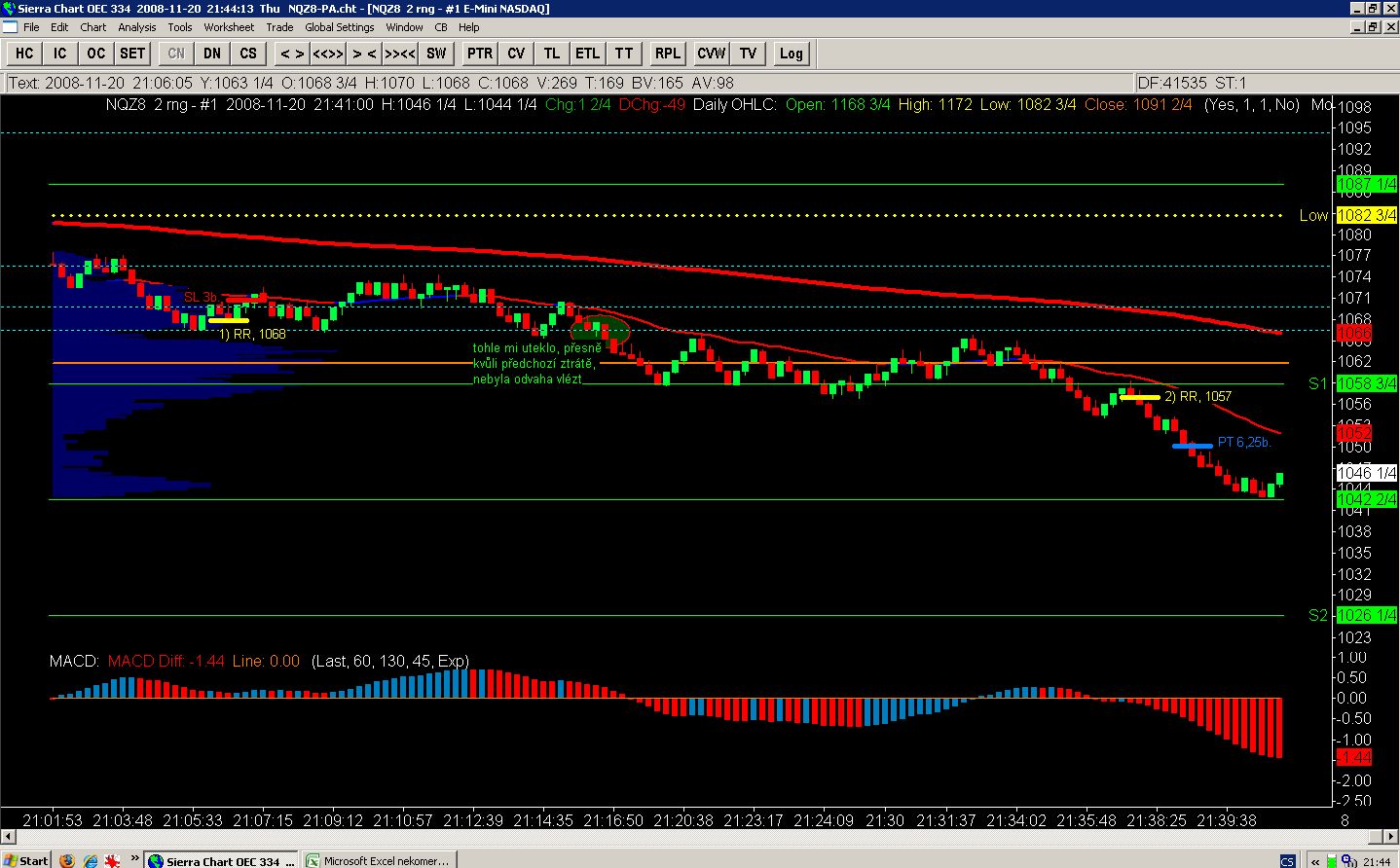Select the PTR pointer tool
This screenshot has height=868, width=1400.
(x=480, y=54)
